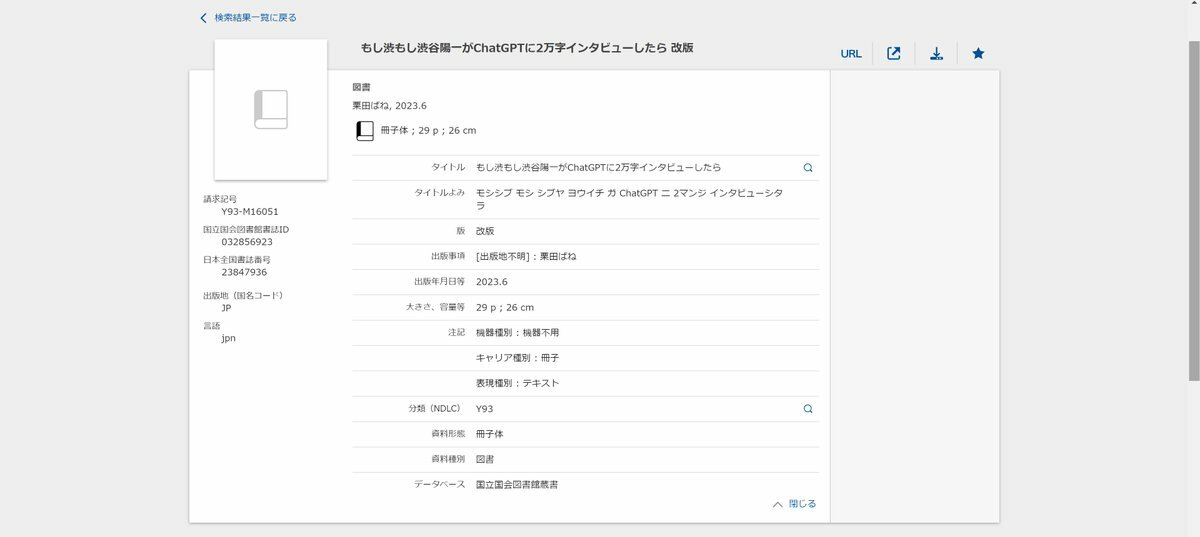The image size is (1200, 537).
Task: Click the open-in-new-window icon
Action: click(x=894, y=54)
